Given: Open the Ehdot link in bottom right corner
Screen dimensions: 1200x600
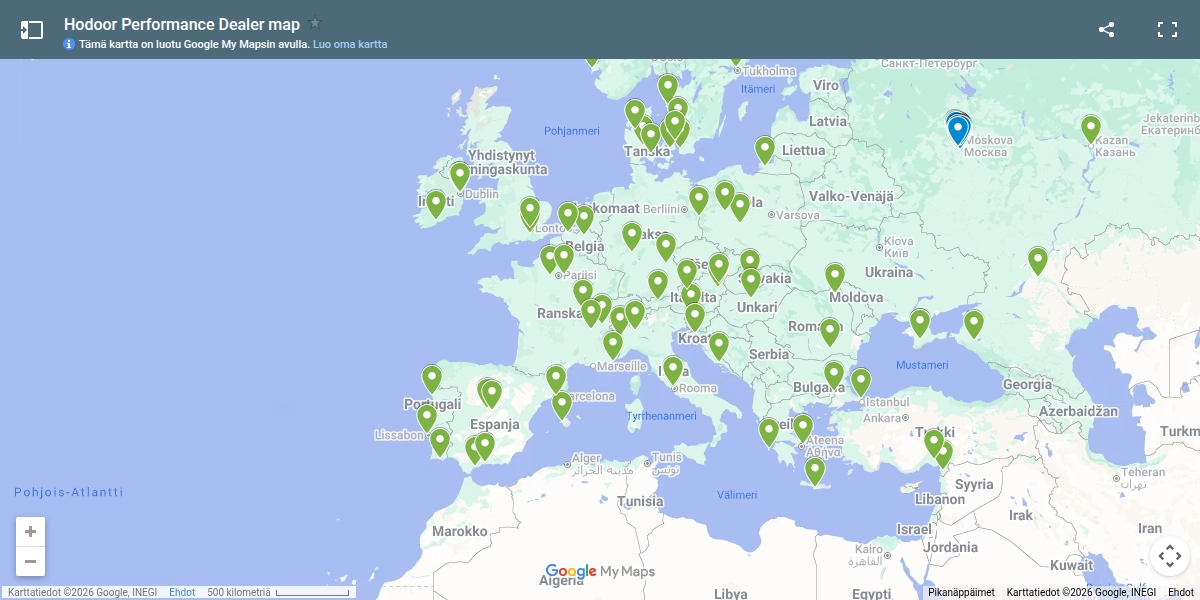Looking at the screenshot, I should (1180, 593).
